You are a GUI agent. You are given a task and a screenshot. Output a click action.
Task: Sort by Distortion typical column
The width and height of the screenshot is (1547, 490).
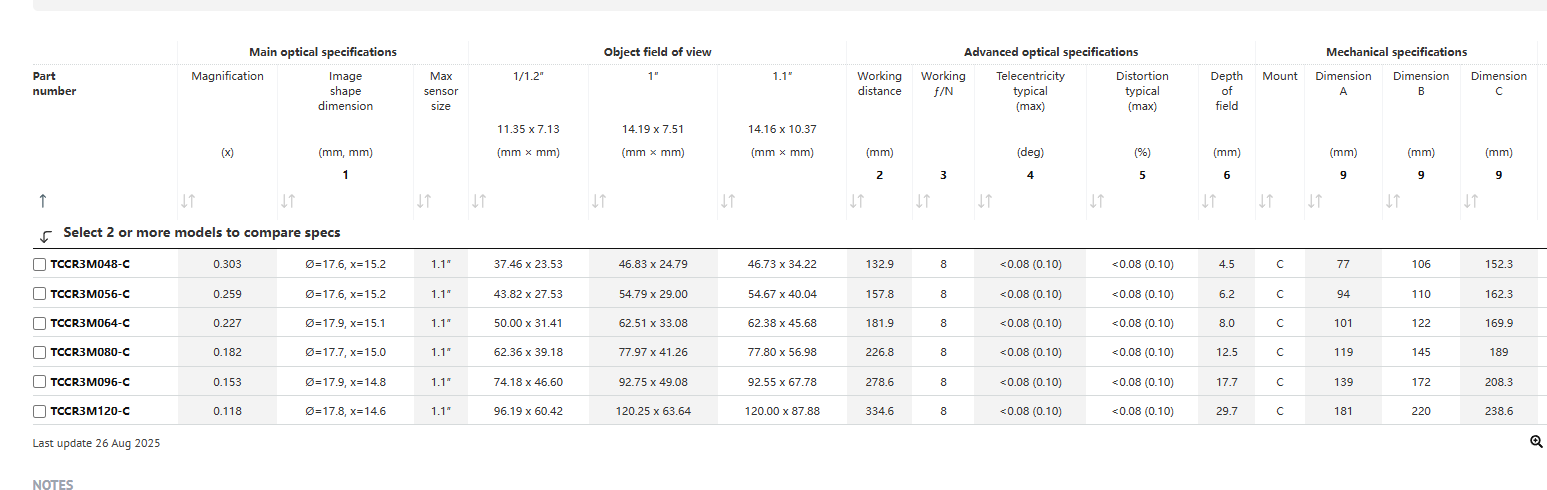pos(1096,202)
